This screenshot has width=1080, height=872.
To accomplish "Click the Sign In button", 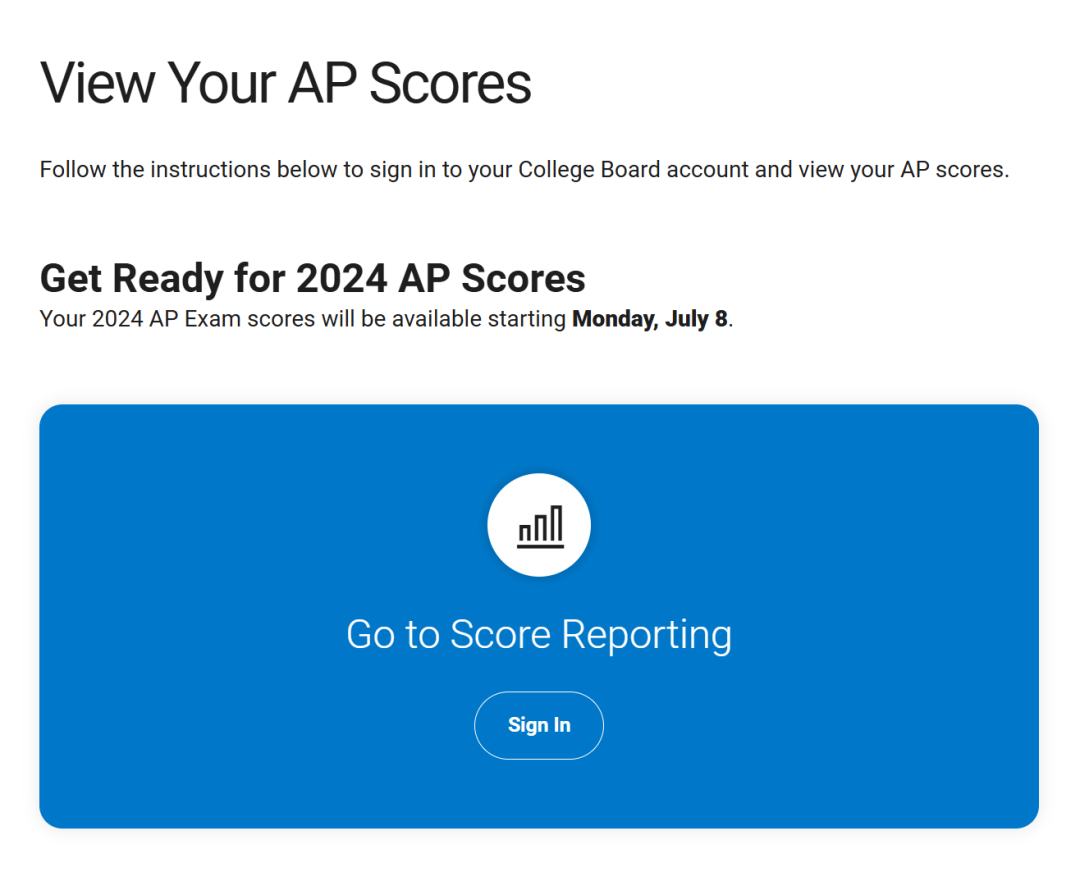I will [539, 725].
